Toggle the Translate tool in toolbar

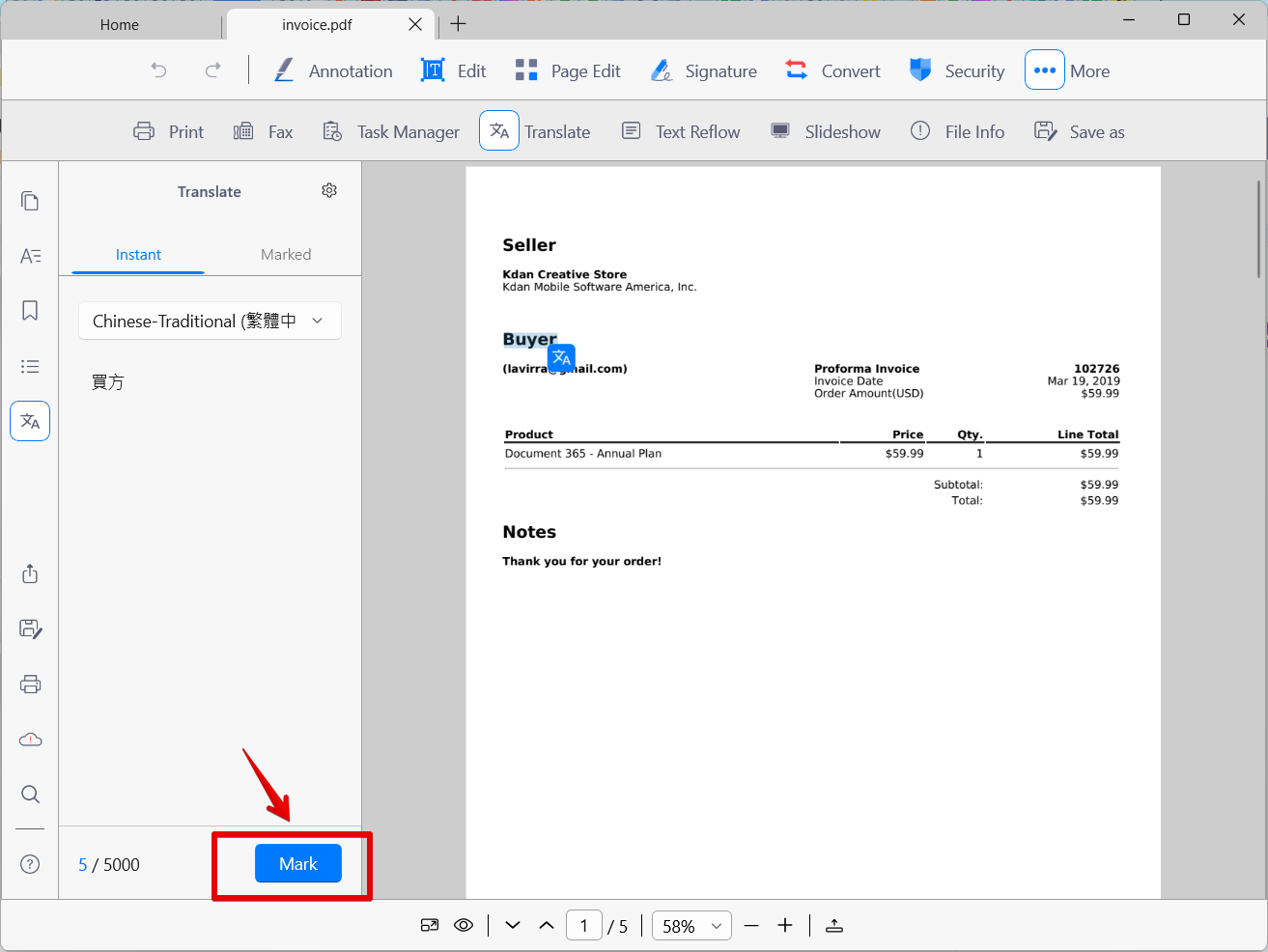point(536,131)
